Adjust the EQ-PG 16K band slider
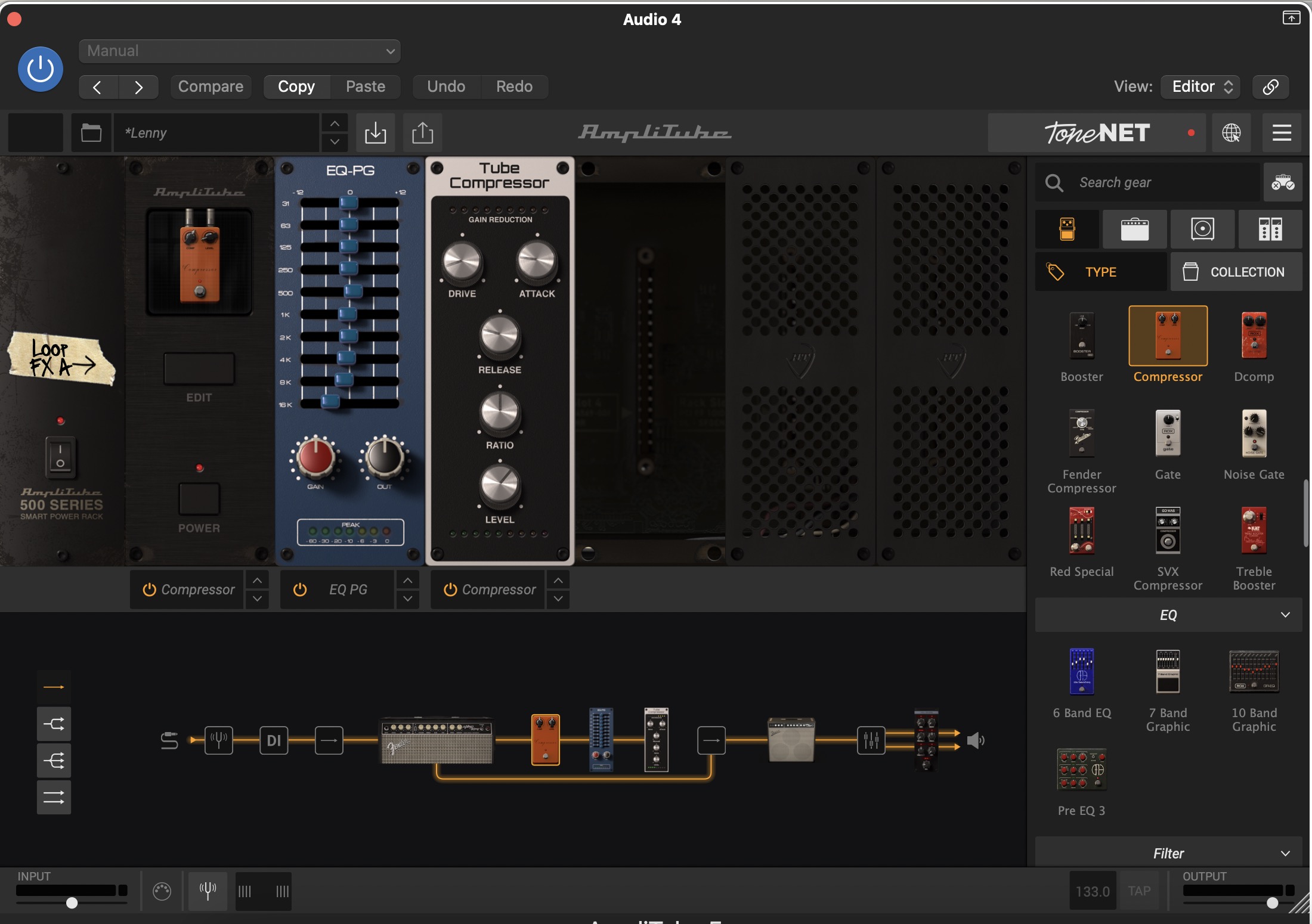Viewport: 1312px width, 924px height. [x=330, y=402]
